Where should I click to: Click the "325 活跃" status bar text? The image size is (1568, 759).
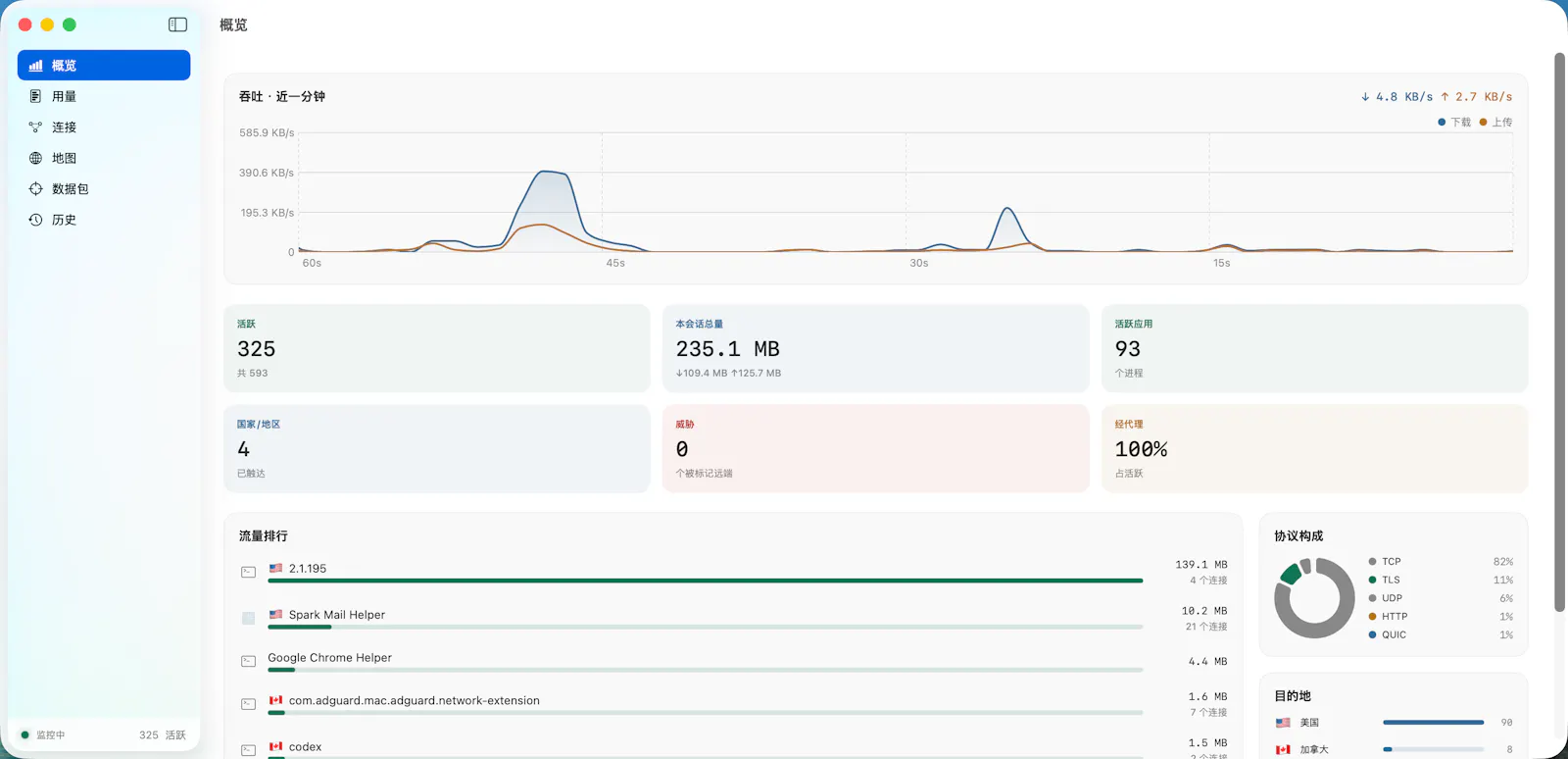(163, 734)
